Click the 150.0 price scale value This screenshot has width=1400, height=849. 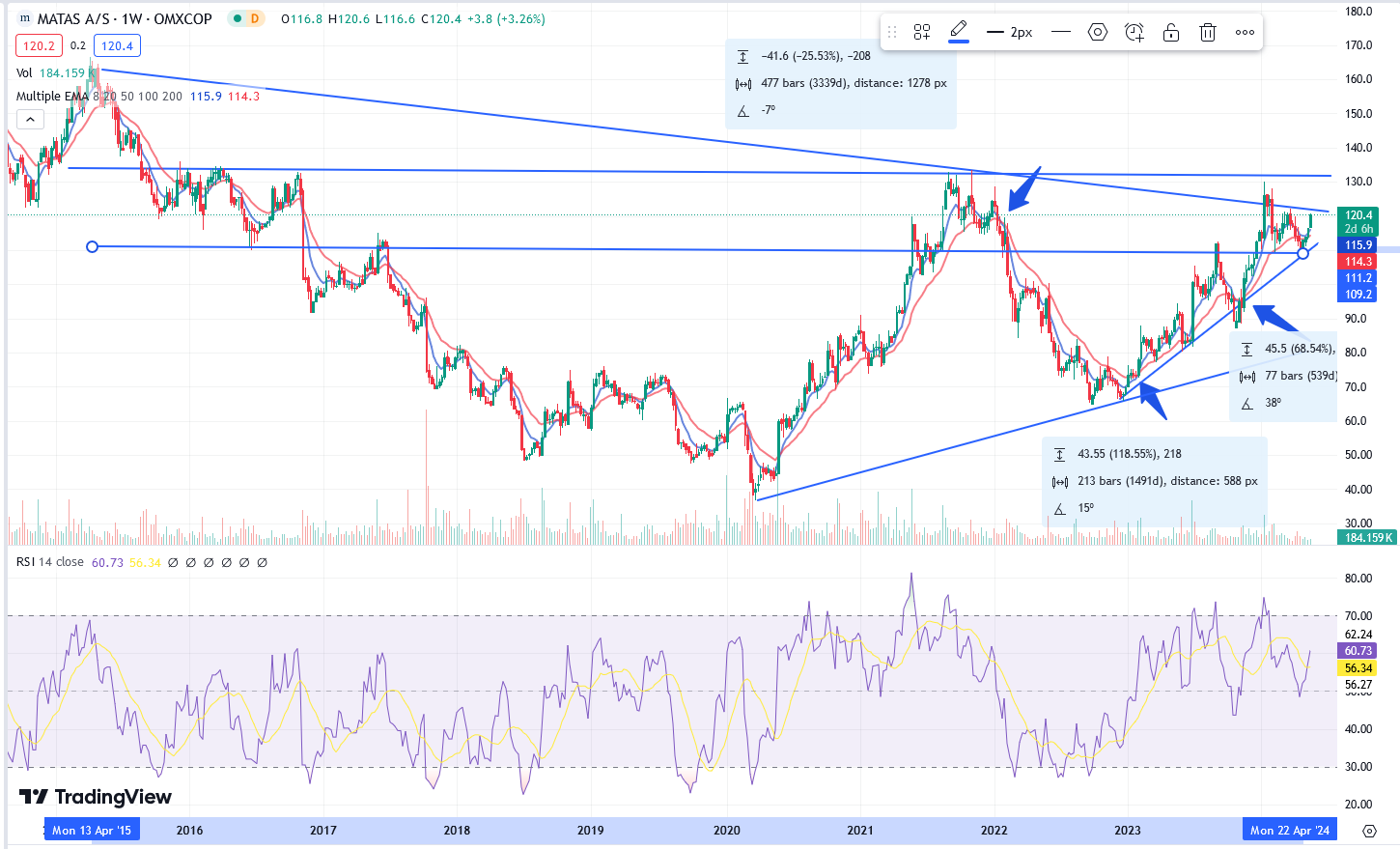tap(1358, 114)
